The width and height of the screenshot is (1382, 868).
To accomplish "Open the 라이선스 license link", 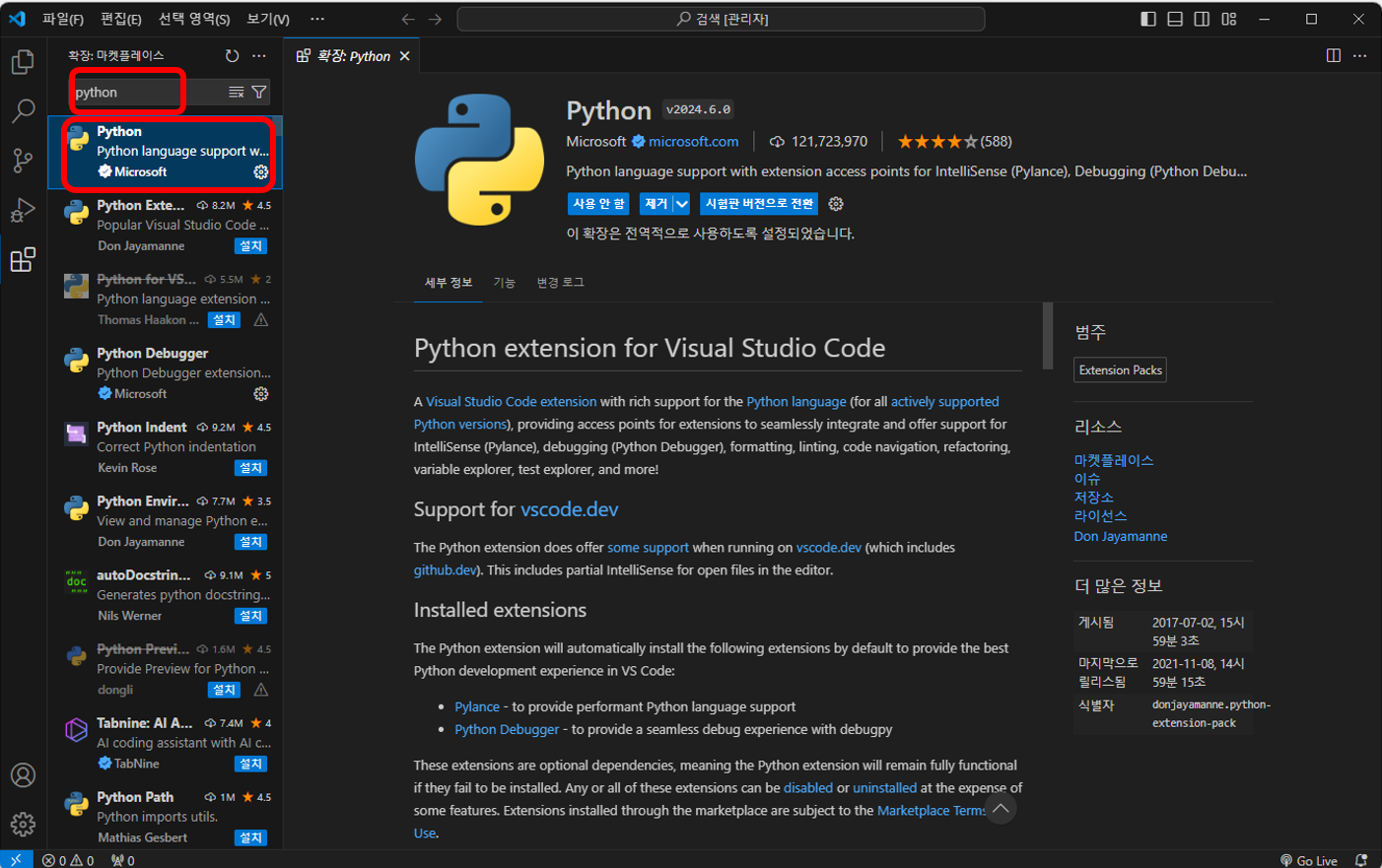I will (x=1100, y=516).
